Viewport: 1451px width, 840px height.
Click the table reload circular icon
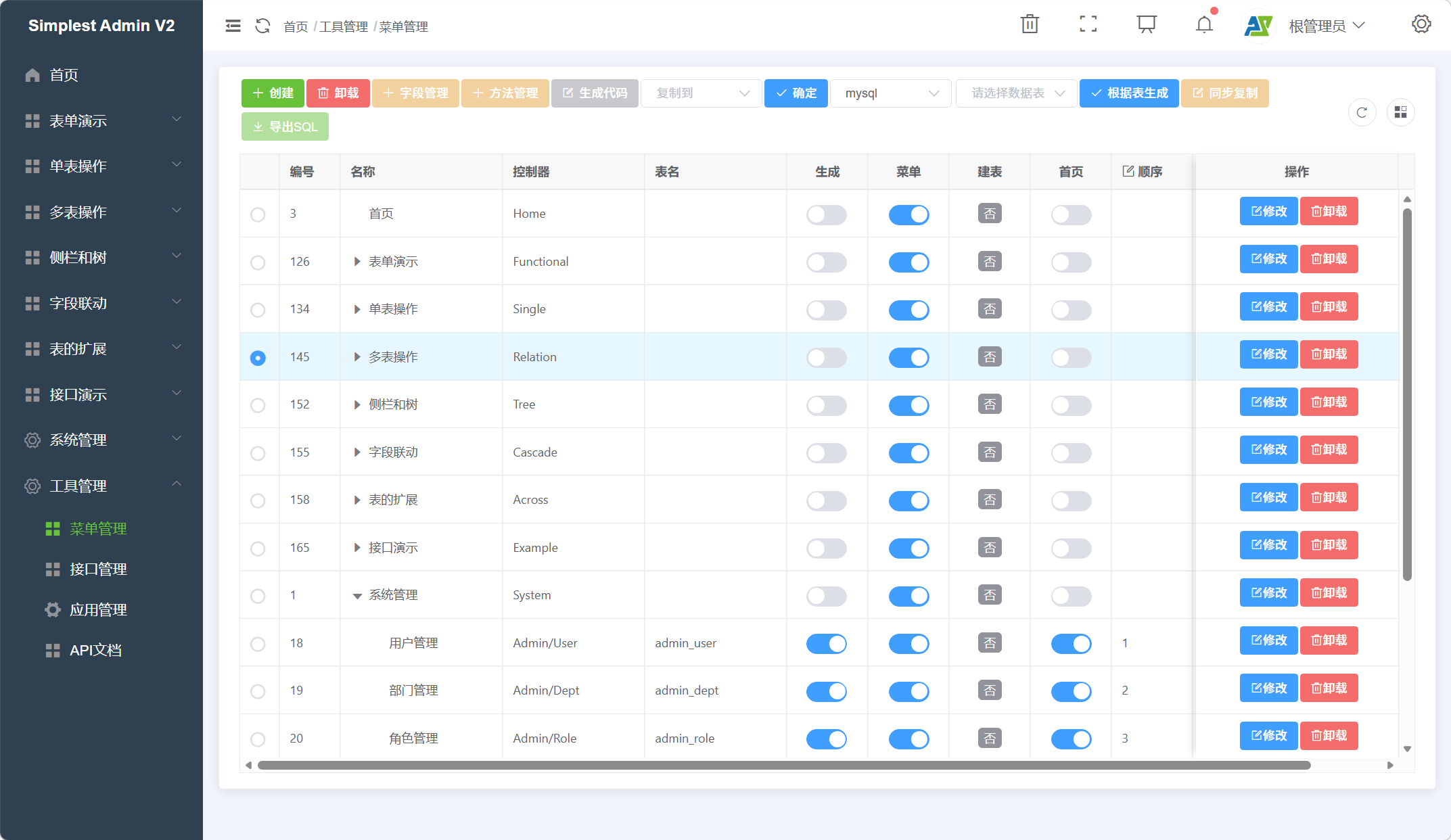tap(1362, 112)
